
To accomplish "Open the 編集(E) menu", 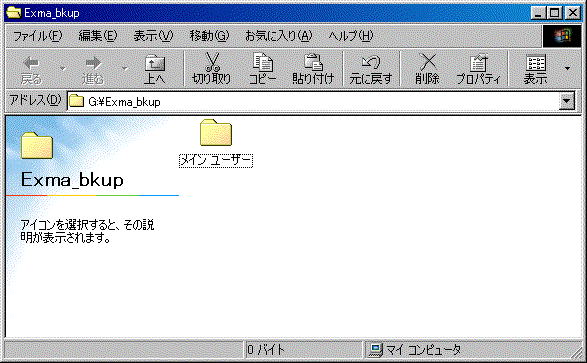I will click(x=98, y=36).
